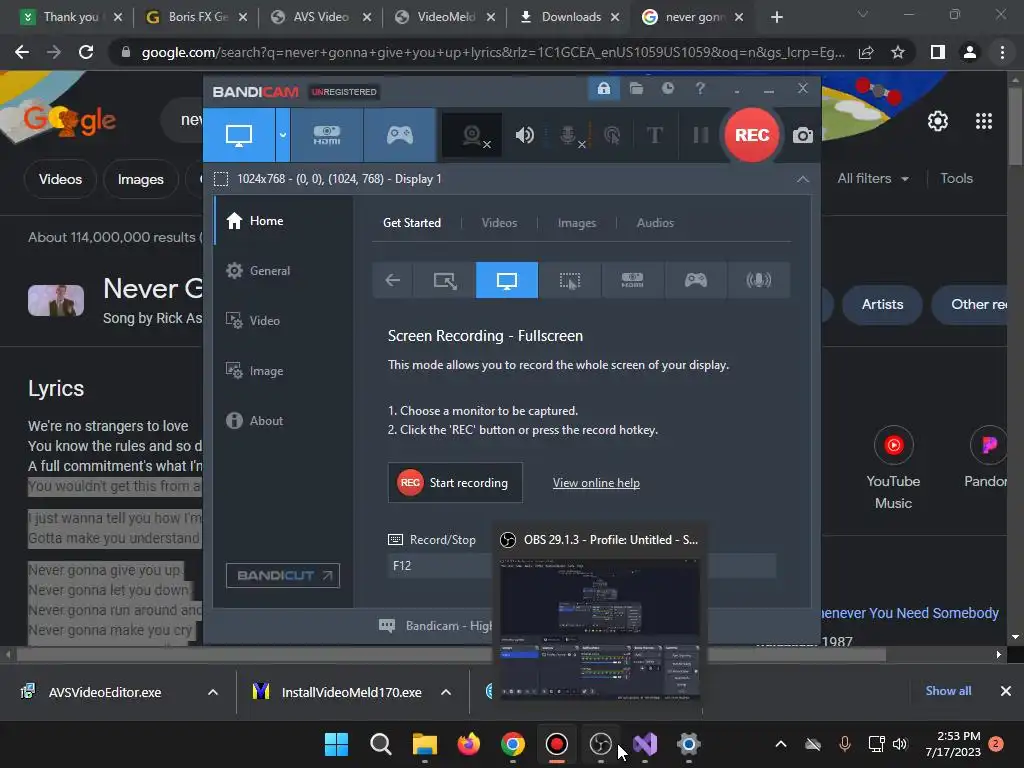The image size is (1024, 768).
Task: Open the View online help link
Action: click(x=596, y=483)
